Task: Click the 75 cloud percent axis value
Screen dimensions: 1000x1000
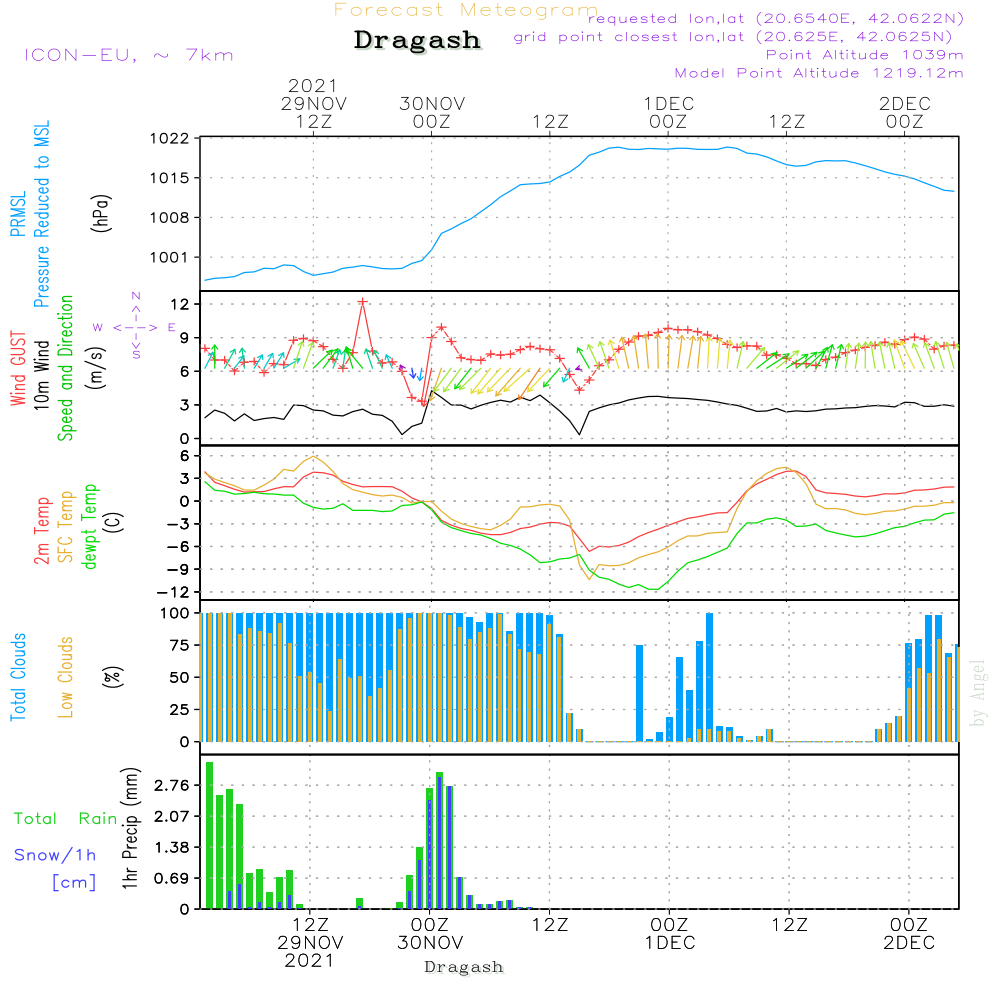Action: click(x=180, y=645)
